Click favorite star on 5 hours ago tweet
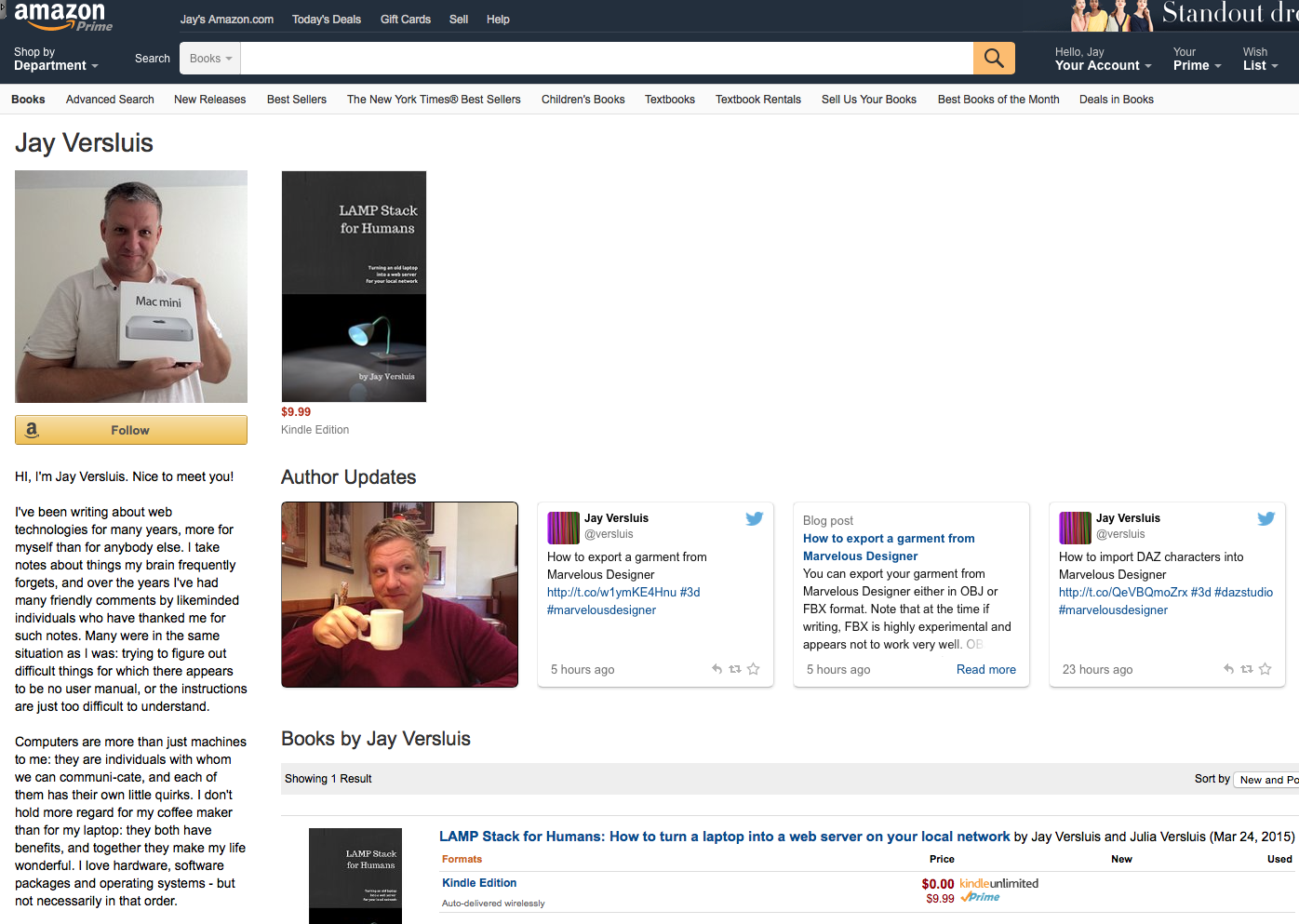This screenshot has height=924, width=1299. 754,669
